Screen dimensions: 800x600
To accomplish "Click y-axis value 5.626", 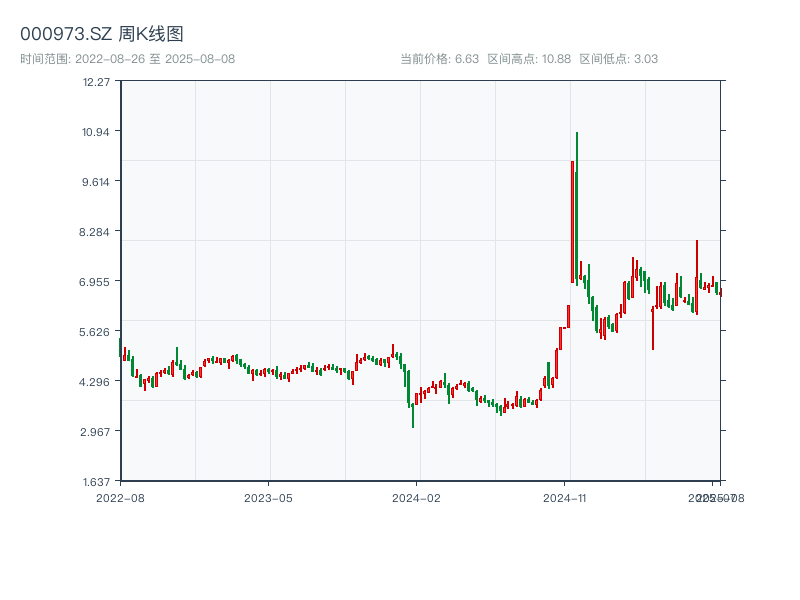I will tap(94, 332).
